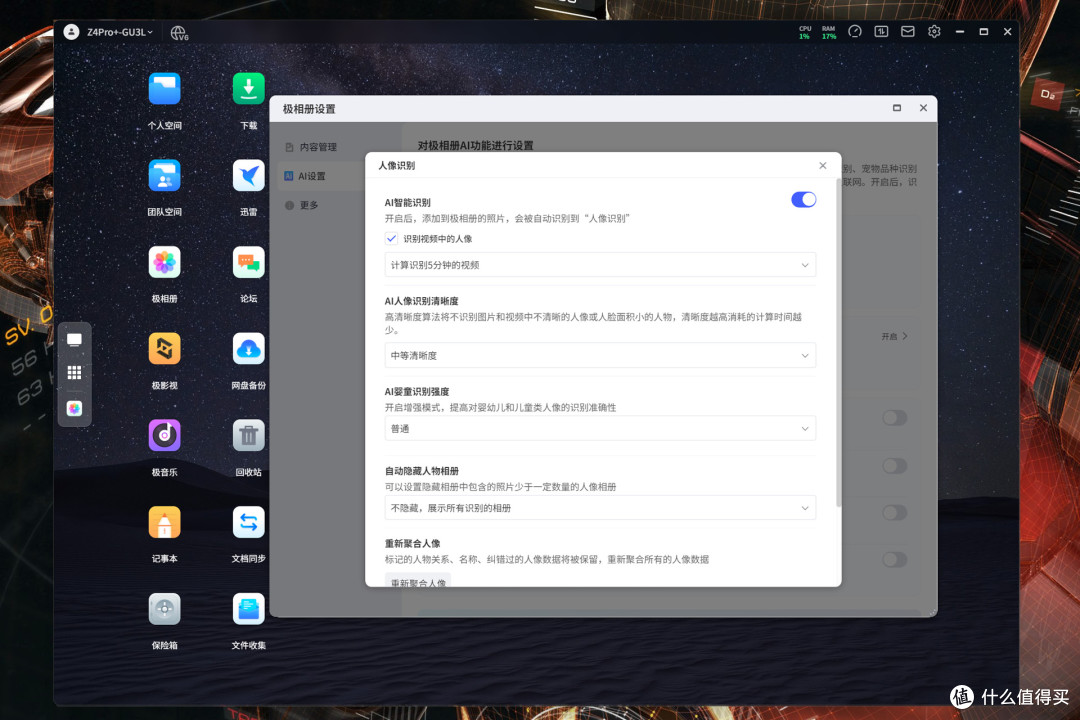The image size is (1080, 720).
Task: Click the IPv6 globe network icon
Action: tap(179, 32)
